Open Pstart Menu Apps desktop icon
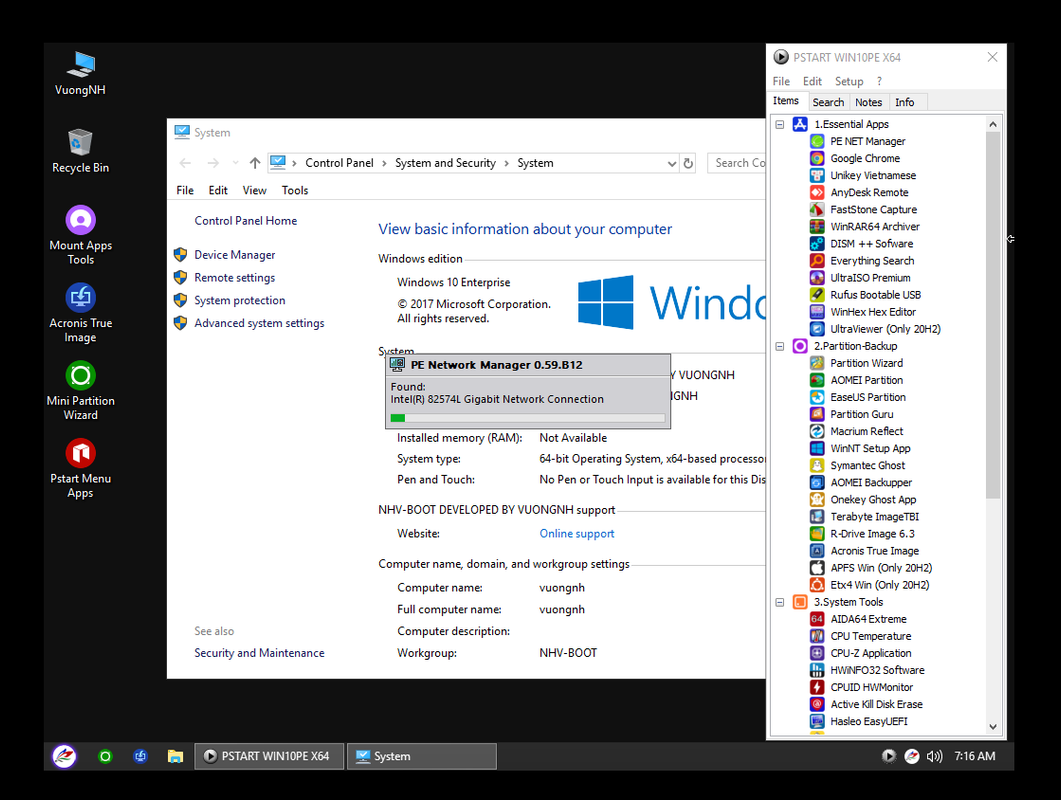The width and height of the screenshot is (1061, 800). (x=81, y=468)
